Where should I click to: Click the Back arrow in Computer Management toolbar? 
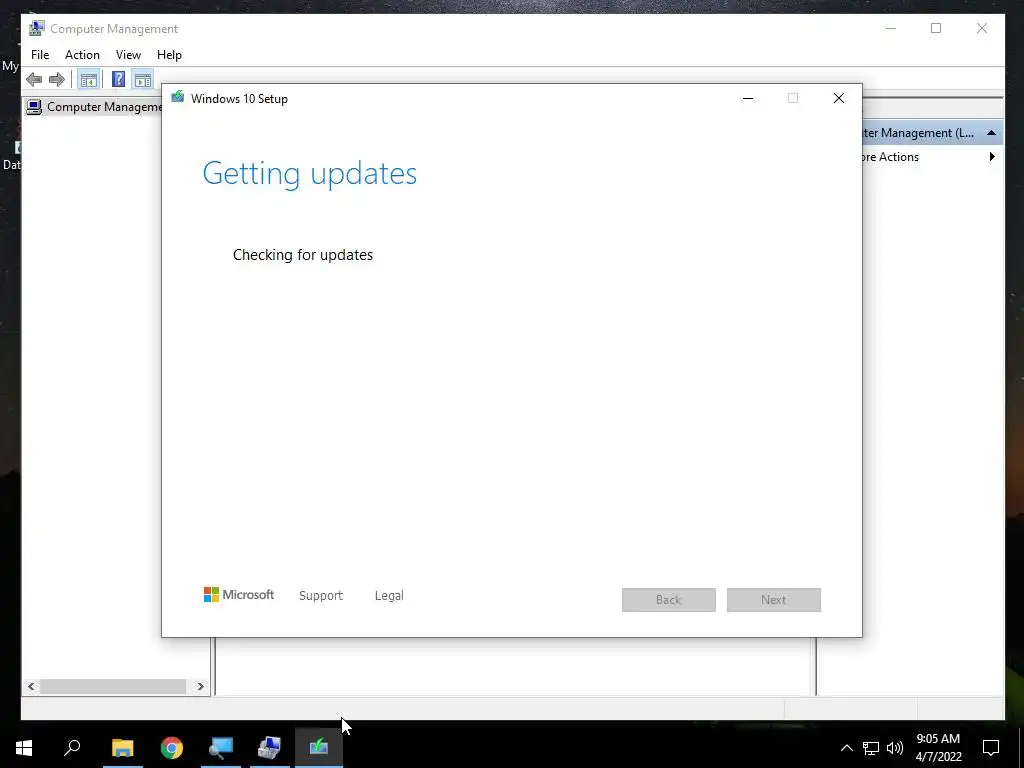pyautogui.click(x=34, y=80)
